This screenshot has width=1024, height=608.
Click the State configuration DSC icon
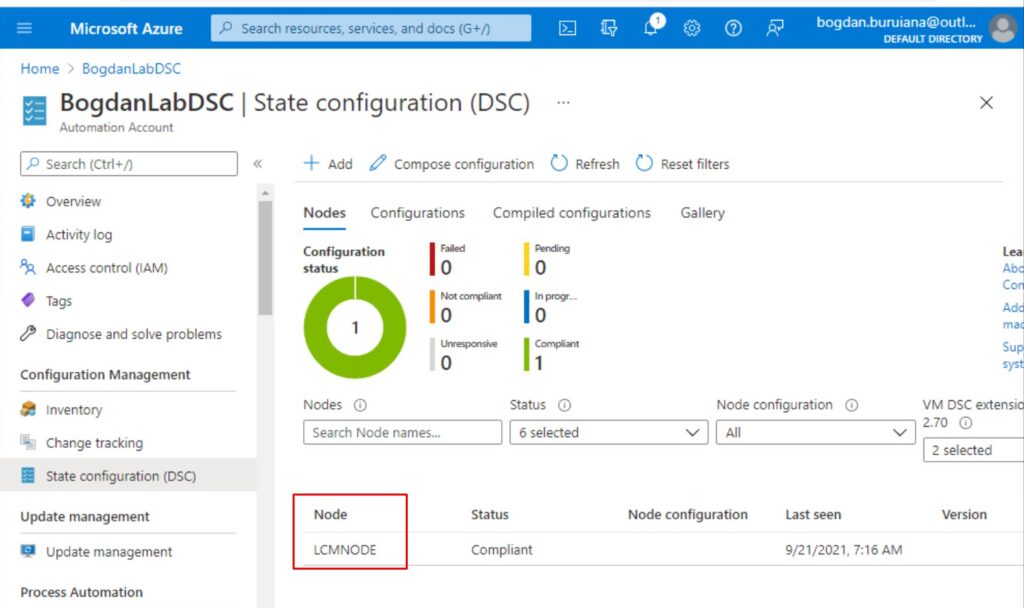click(x=28, y=475)
